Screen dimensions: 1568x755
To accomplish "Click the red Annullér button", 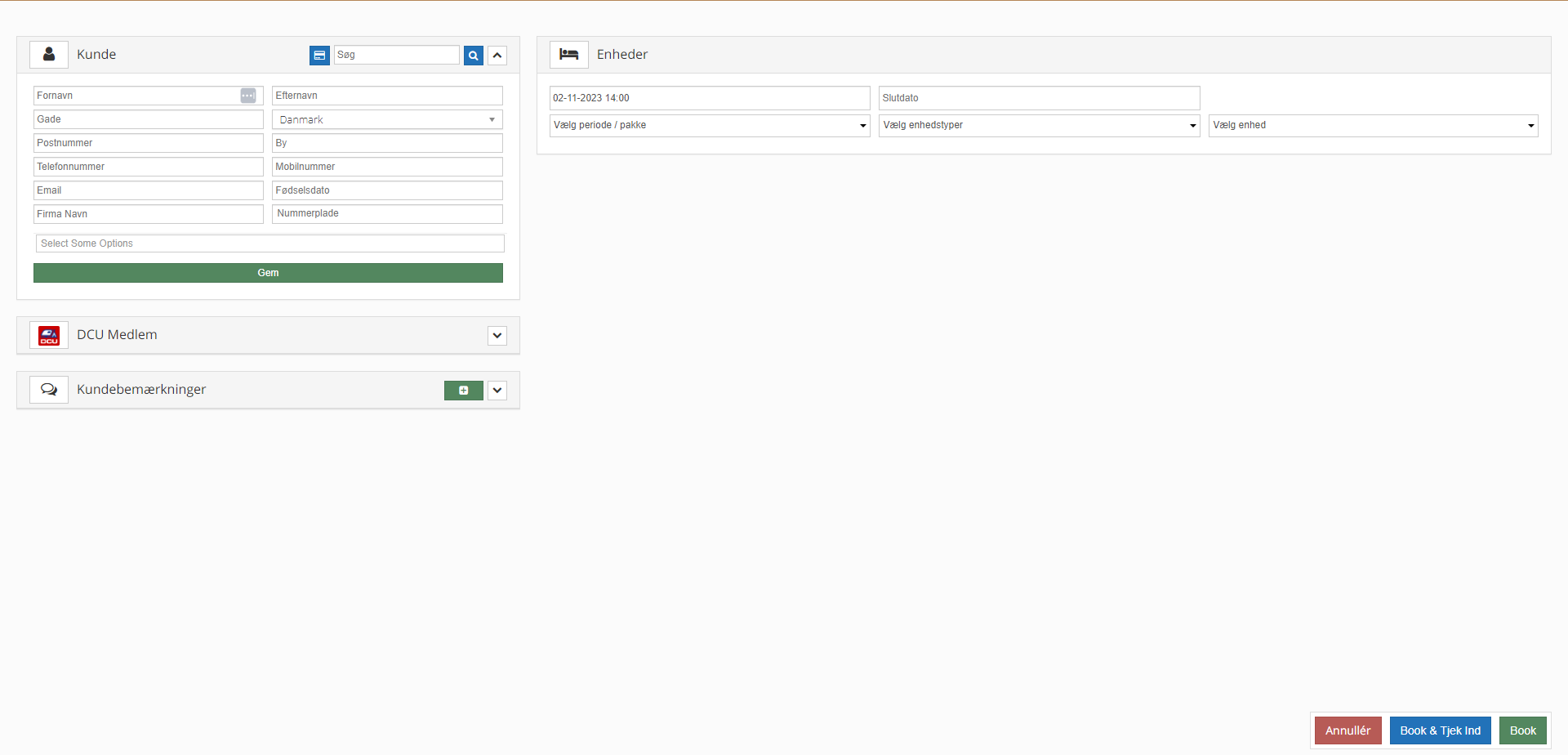I will coord(1347,730).
